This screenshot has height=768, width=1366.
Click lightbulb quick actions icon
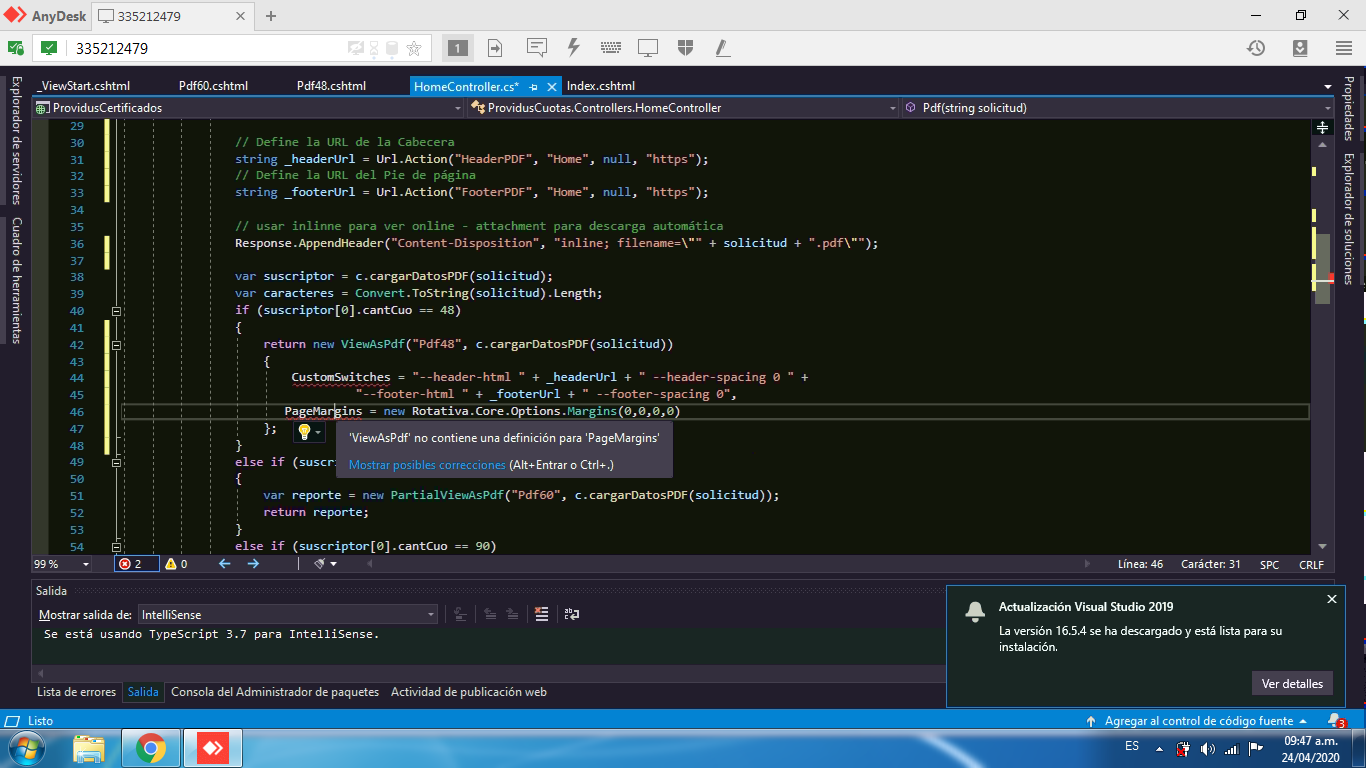pyautogui.click(x=304, y=432)
